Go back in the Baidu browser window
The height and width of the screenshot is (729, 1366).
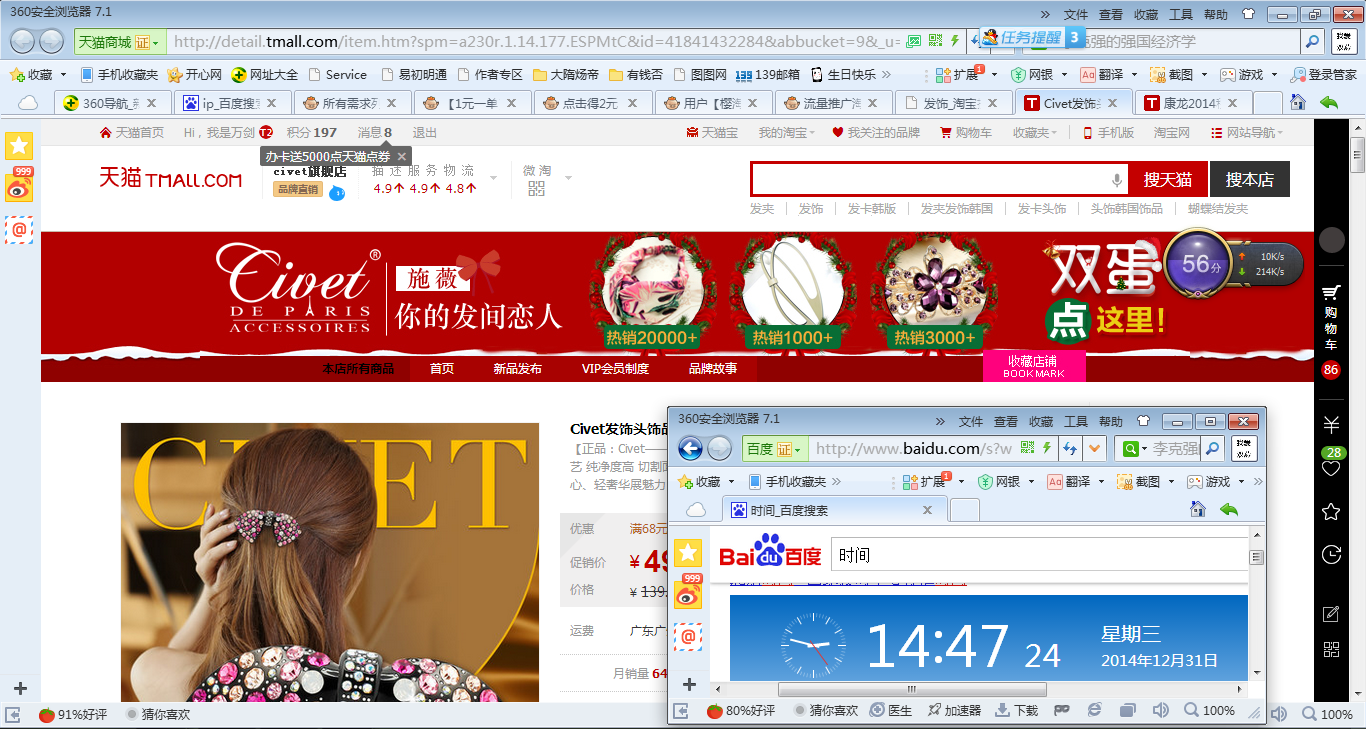coord(690,448)
